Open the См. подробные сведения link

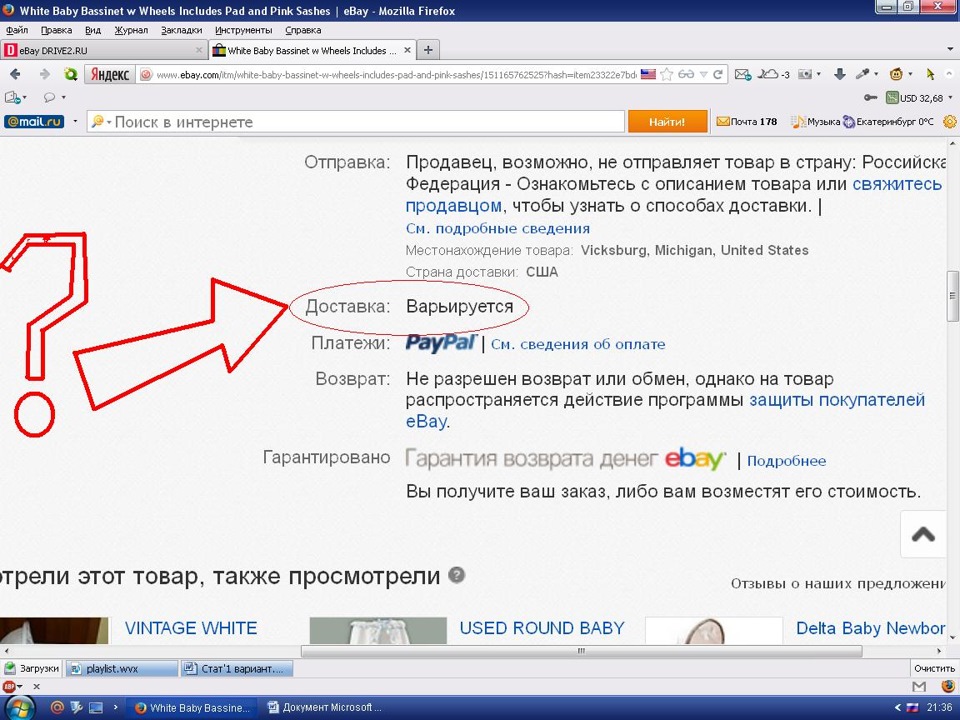coord(498,228)
